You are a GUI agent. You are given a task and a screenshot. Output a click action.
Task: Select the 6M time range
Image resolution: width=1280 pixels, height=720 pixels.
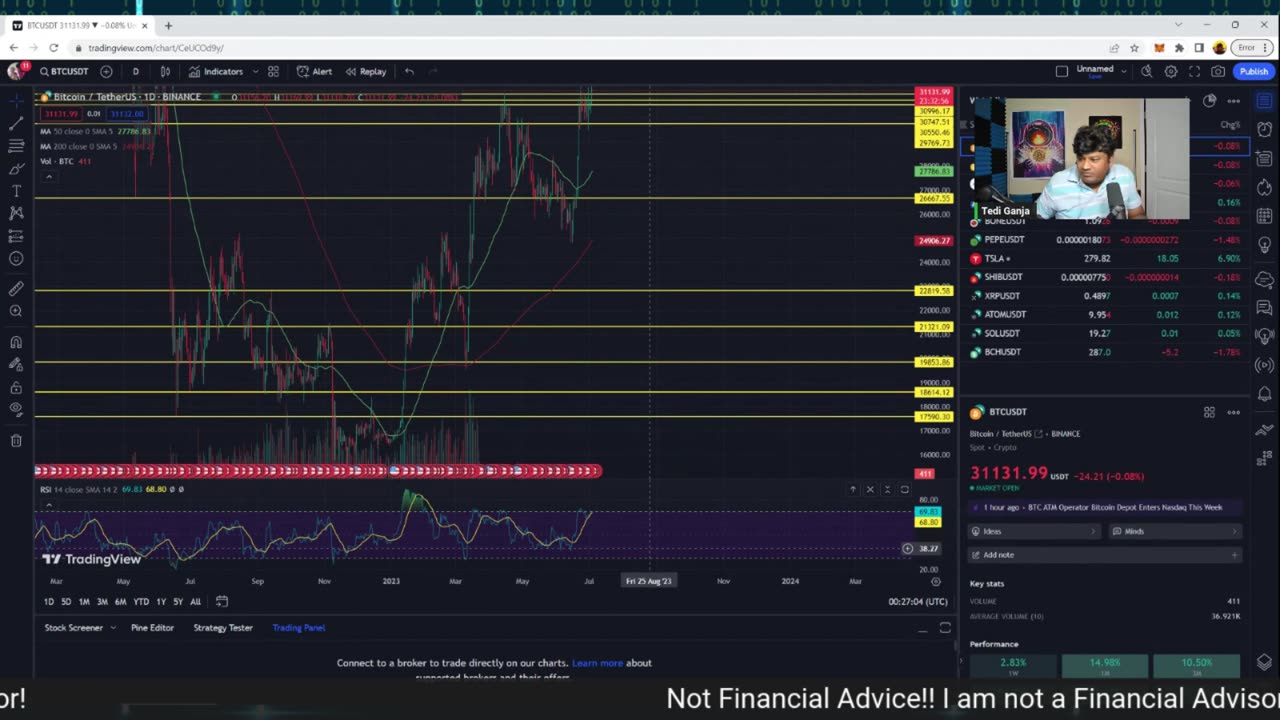click(120, 601)
